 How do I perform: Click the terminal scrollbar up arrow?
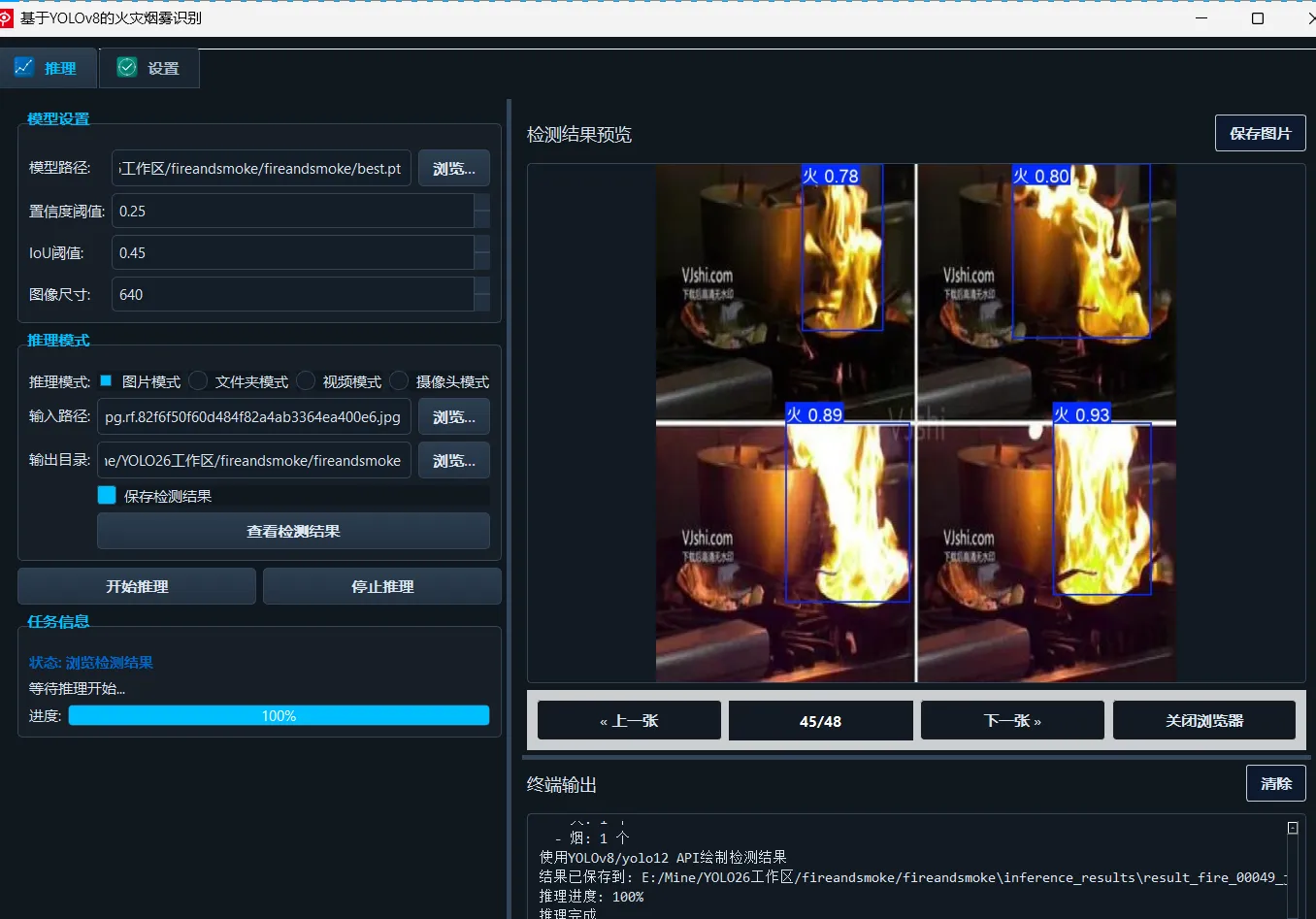click(1293, 828)
